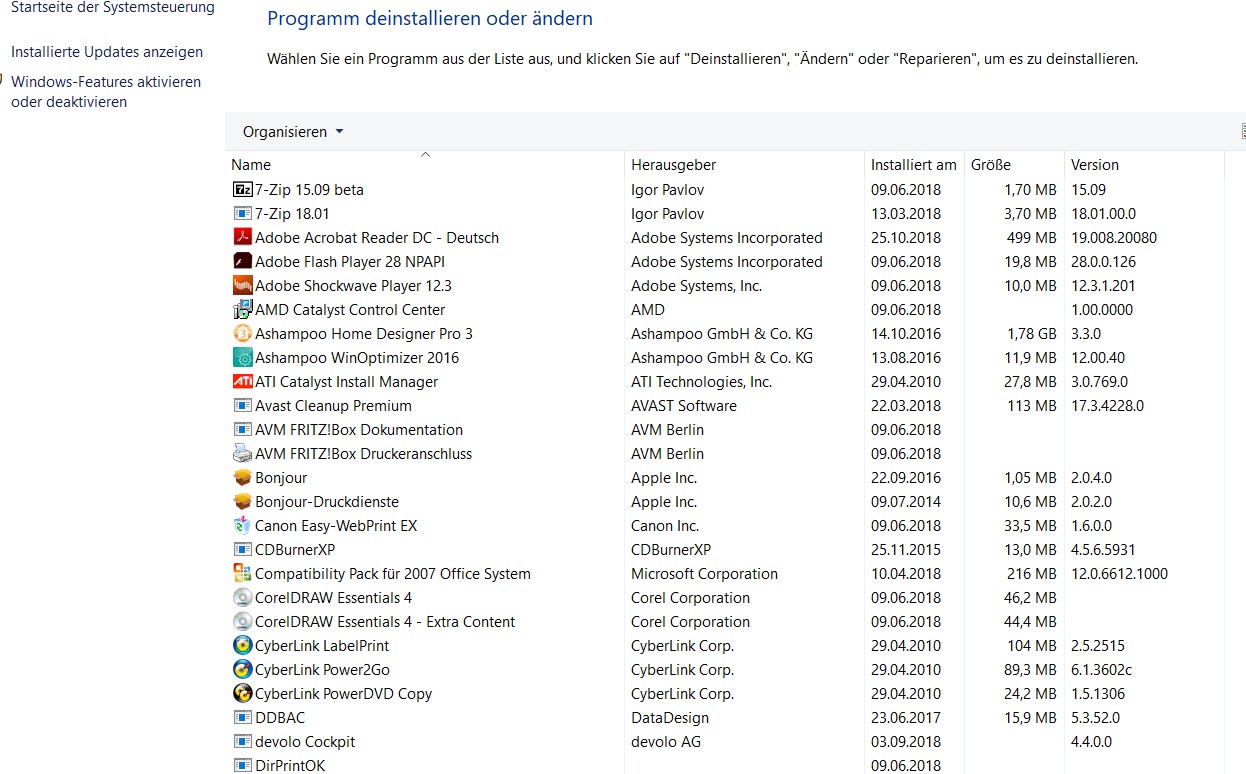This screenshot has width=1246, height=774.
Task: Select the row 7-Zip 15.09 beta
Action: point(725,189)
